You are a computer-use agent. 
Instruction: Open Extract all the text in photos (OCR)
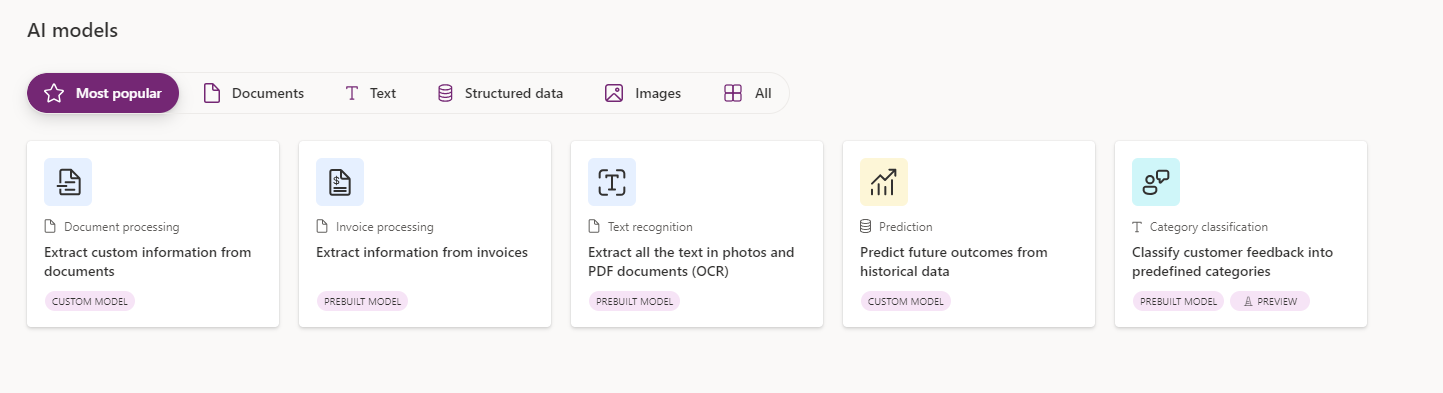point(691,262)
